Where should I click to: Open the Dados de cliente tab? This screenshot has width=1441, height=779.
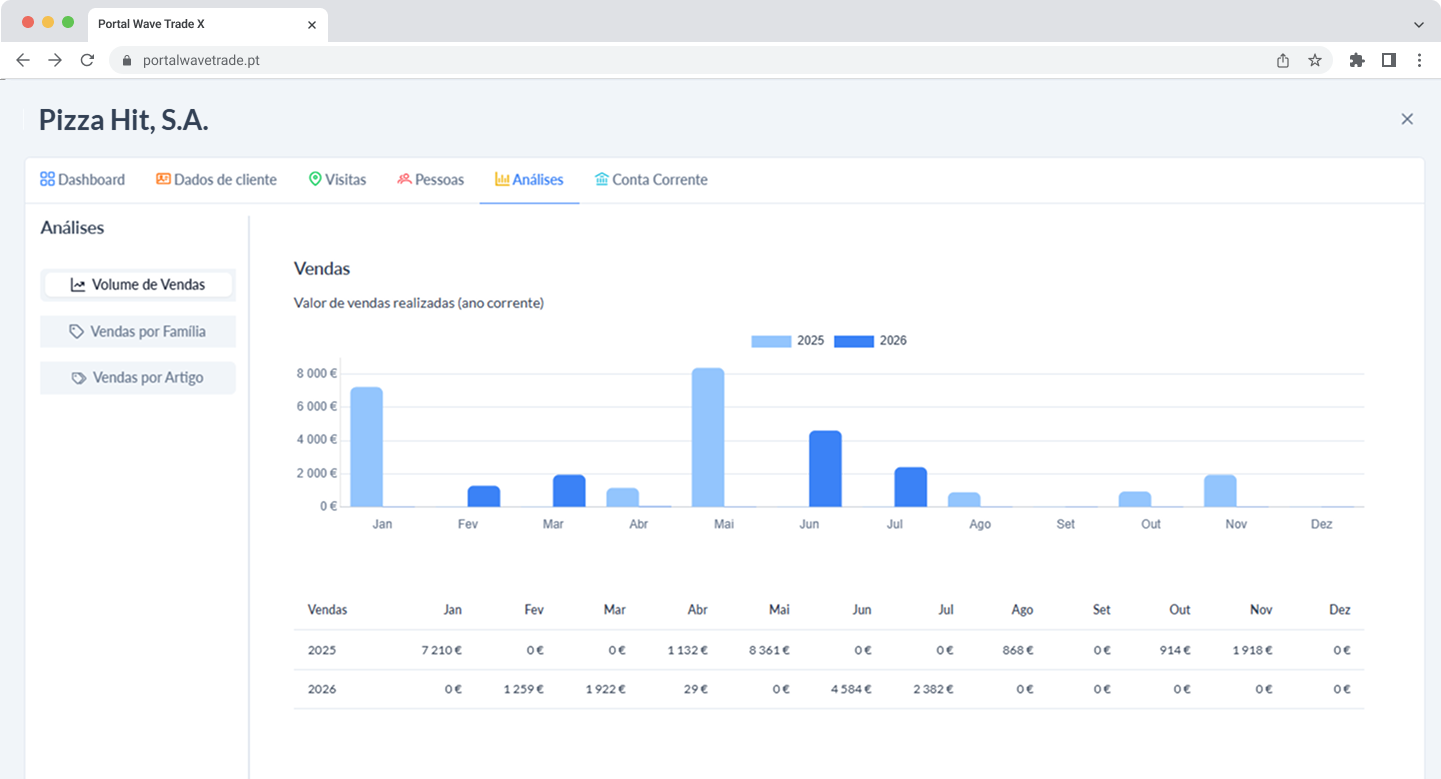coord(216,180)
